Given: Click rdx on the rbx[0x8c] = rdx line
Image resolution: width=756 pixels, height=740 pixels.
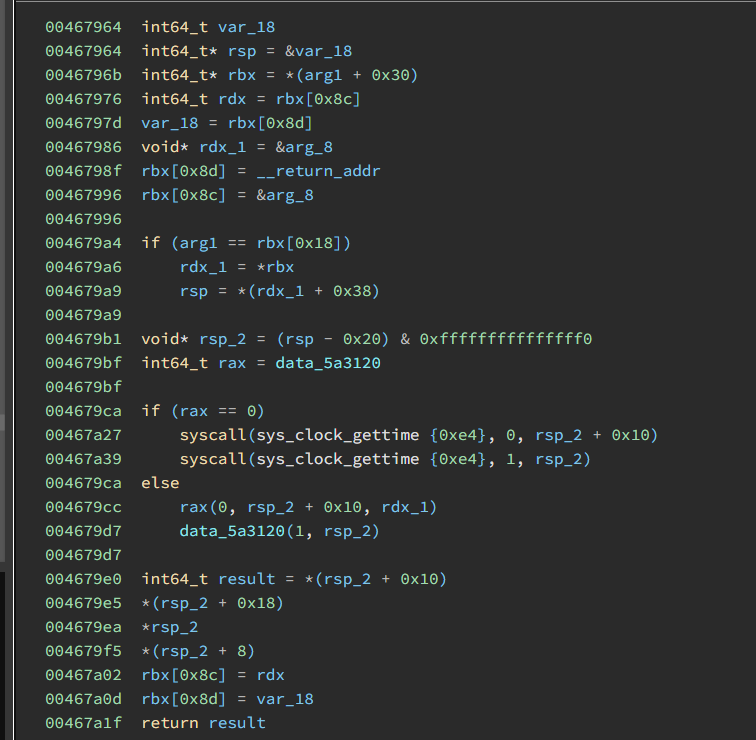Looking at the screenshot, I should point(270,675).
